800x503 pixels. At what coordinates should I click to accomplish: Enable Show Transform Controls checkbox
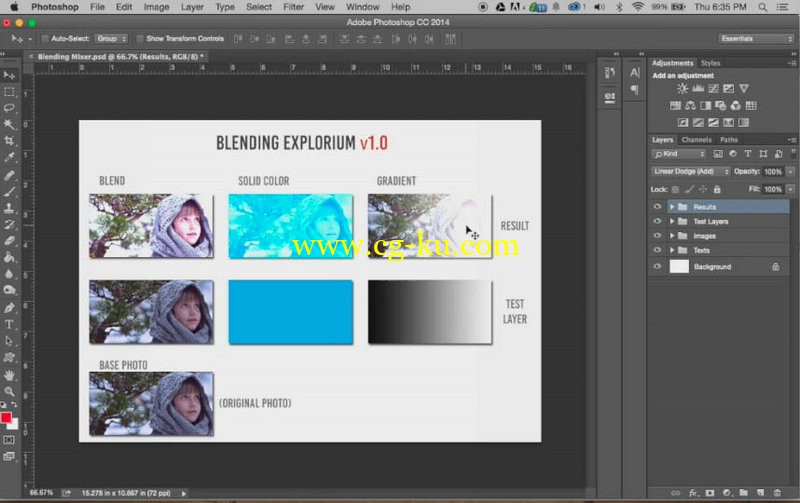[x=140, y=39]
